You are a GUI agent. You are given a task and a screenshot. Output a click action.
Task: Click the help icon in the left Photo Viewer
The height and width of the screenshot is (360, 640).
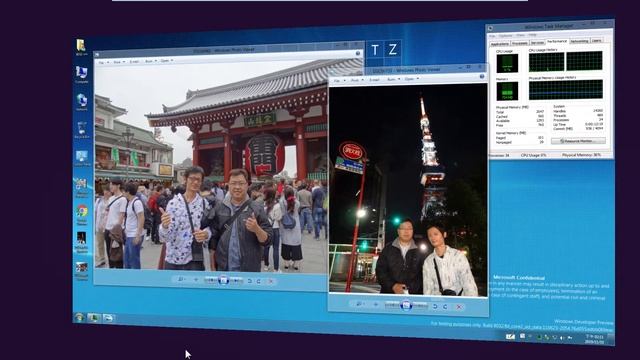coord(358,53)
